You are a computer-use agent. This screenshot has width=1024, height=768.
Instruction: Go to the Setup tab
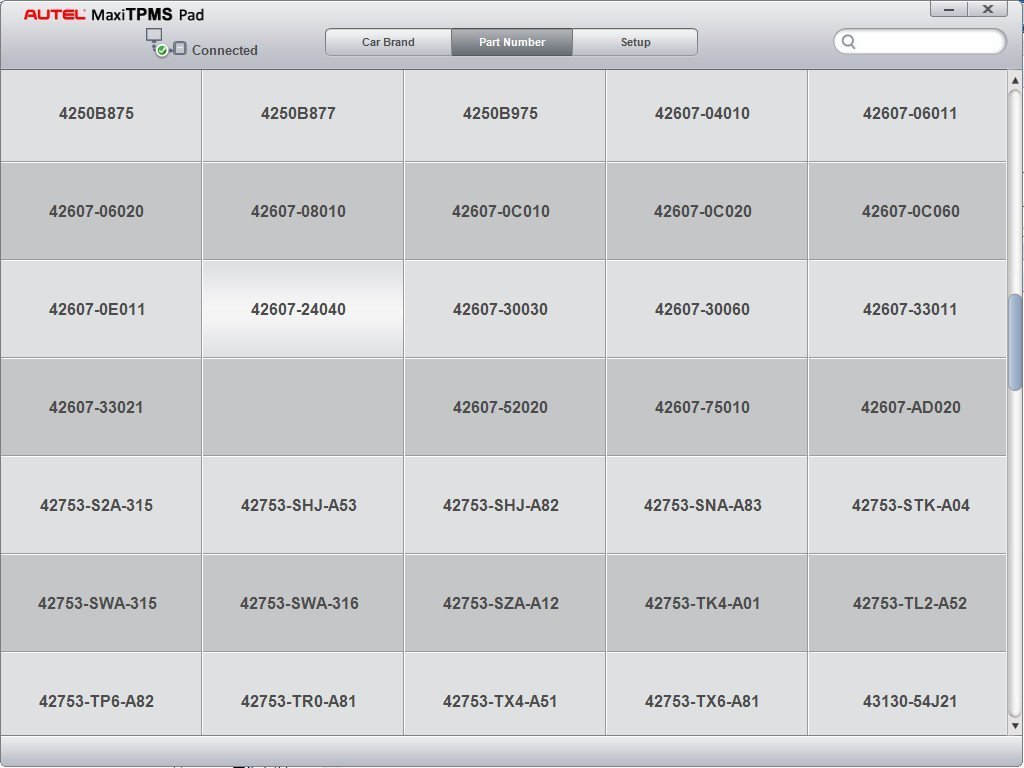pos(635,42)
